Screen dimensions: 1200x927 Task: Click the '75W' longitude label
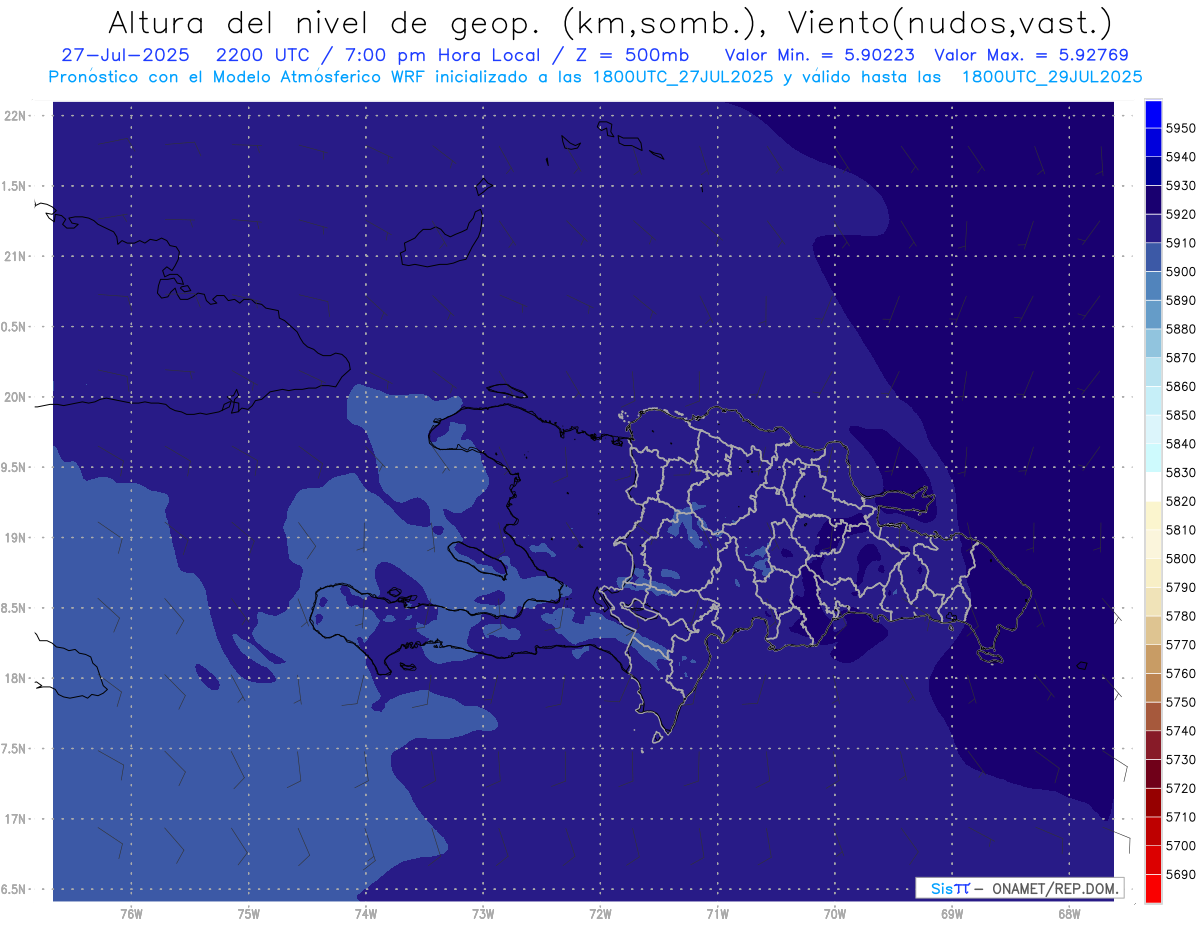(249, 914)
